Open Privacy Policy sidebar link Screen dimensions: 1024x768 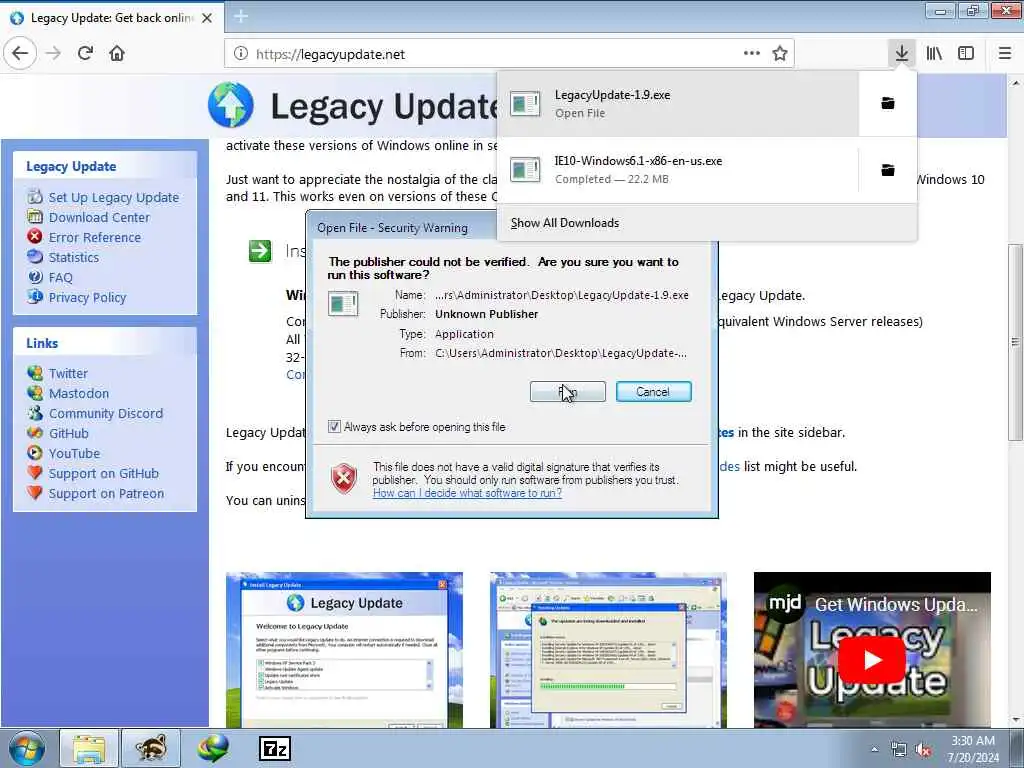[x=88, y=298]
